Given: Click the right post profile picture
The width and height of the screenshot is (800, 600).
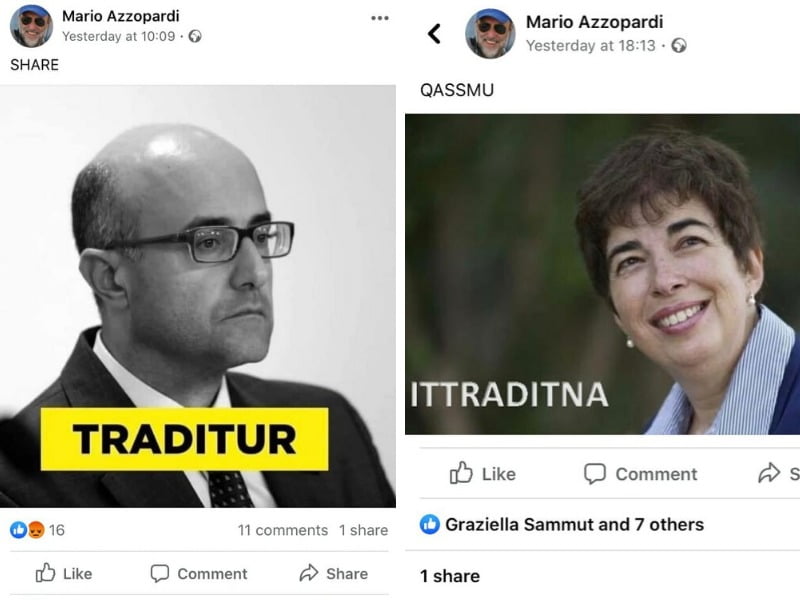Looking at the screenshot, I should click(490, 34).
